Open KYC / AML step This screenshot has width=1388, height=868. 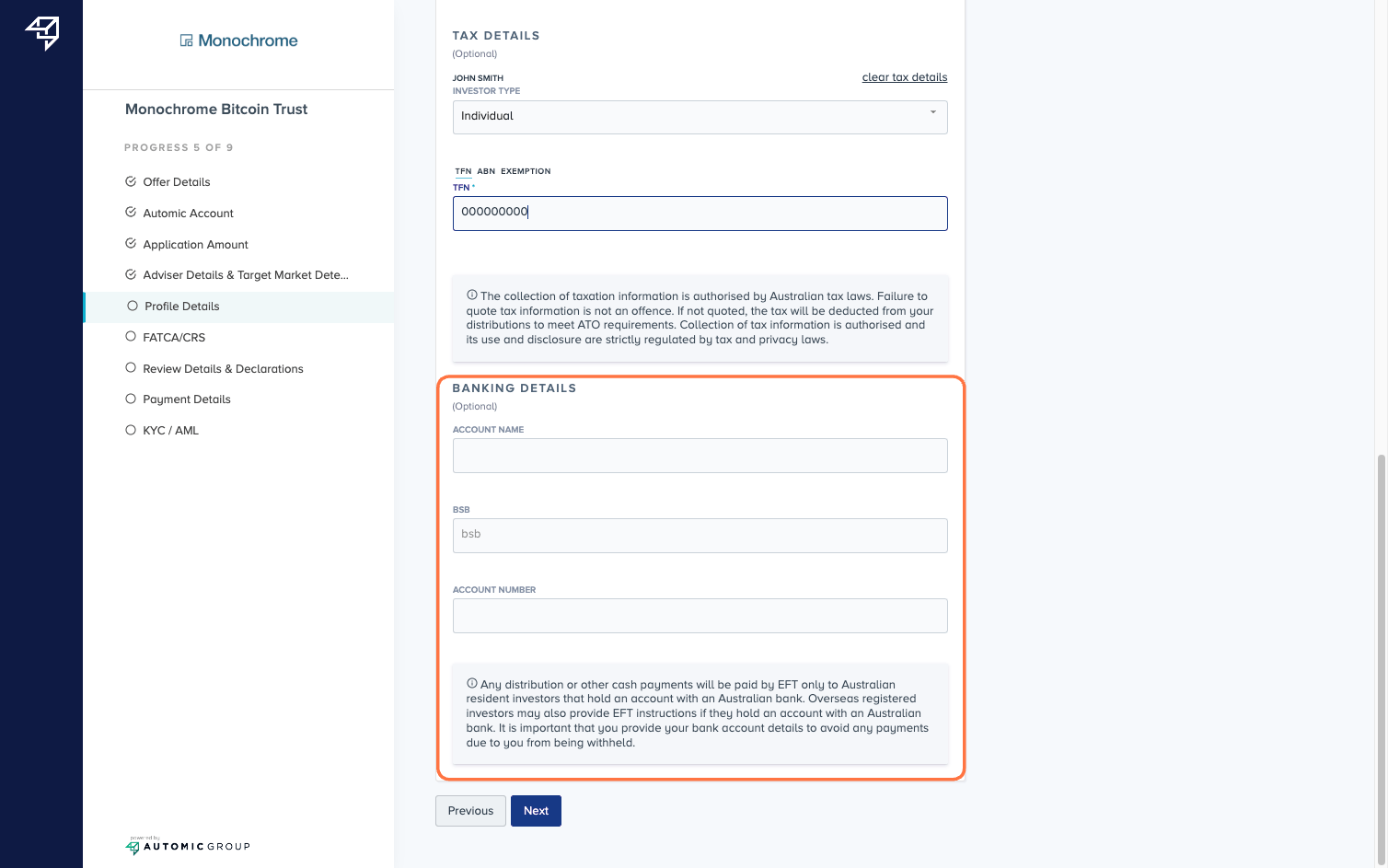(x=170, y=431)
